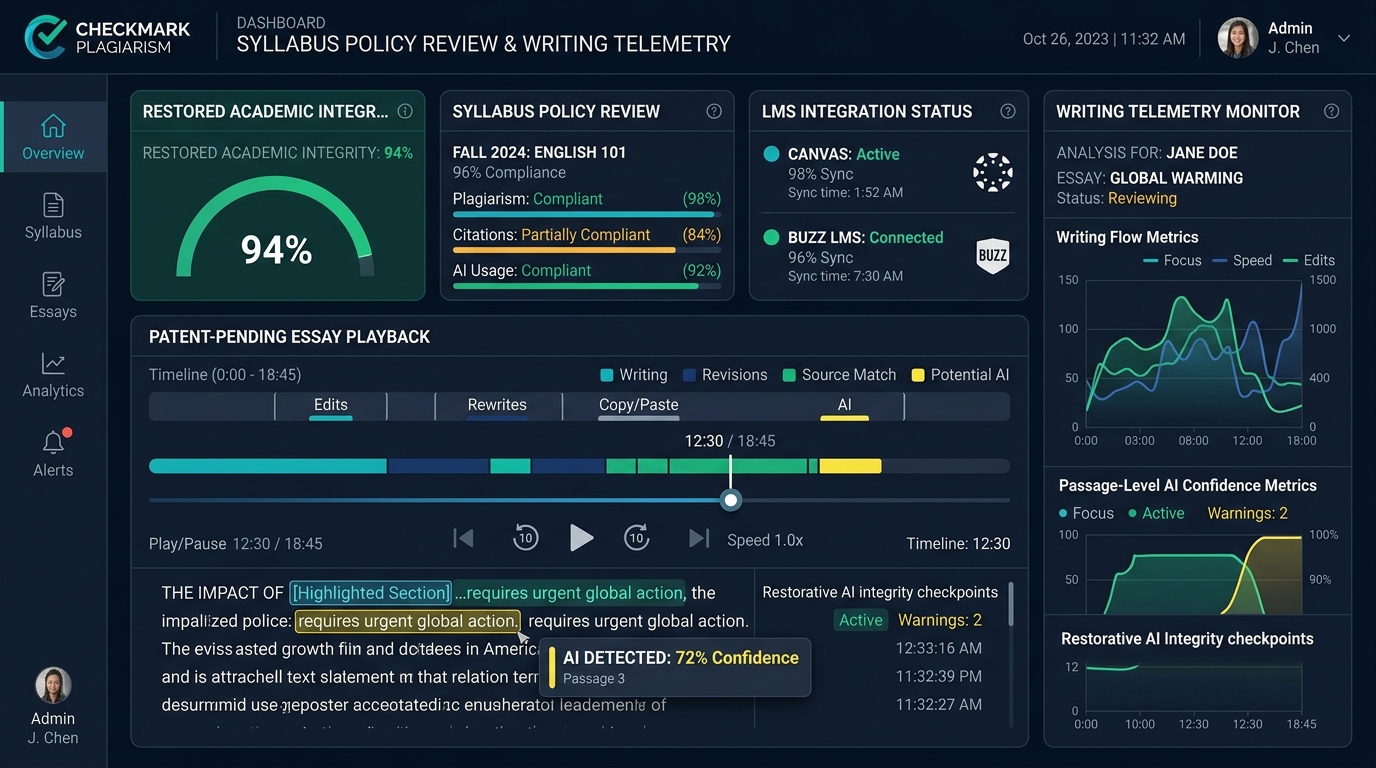Open the Analytics section in the sidebar
Viewport: 1376px width, 768px height.
tap(53, 374)
